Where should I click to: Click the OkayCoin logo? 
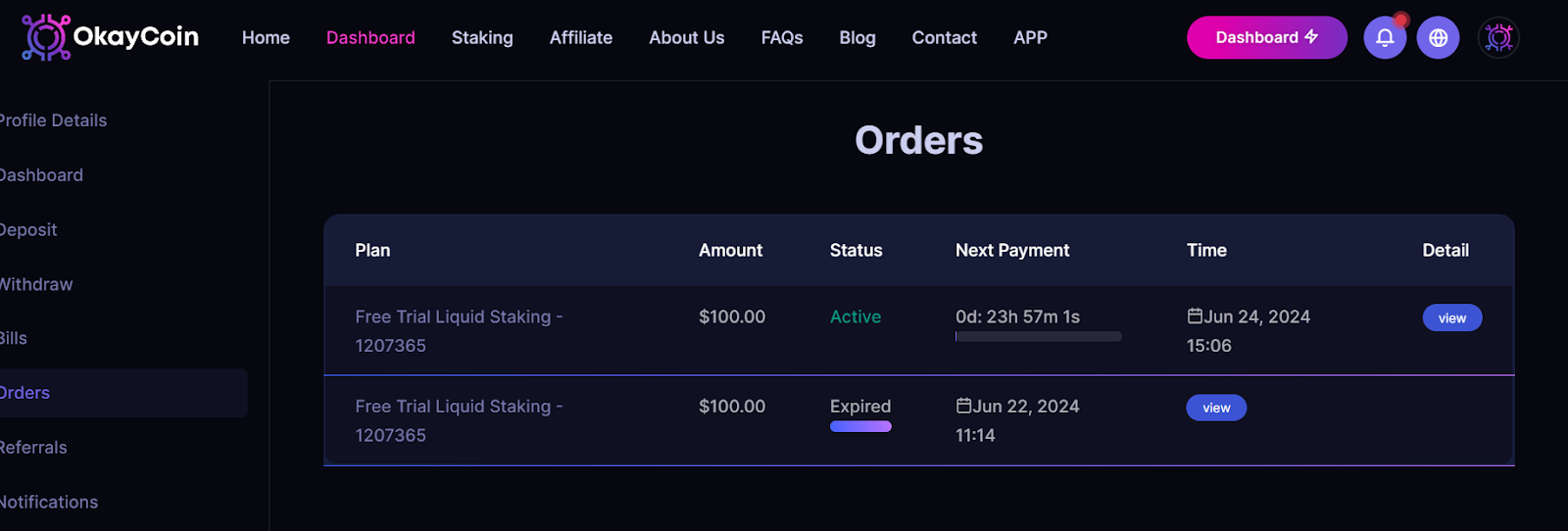110,37
